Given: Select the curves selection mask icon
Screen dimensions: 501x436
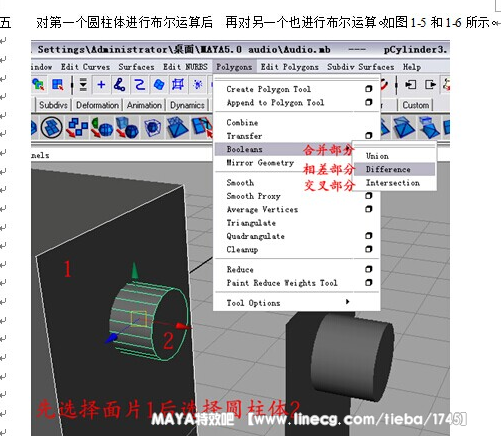Looking at the screenshot, I should pos(139,85).
